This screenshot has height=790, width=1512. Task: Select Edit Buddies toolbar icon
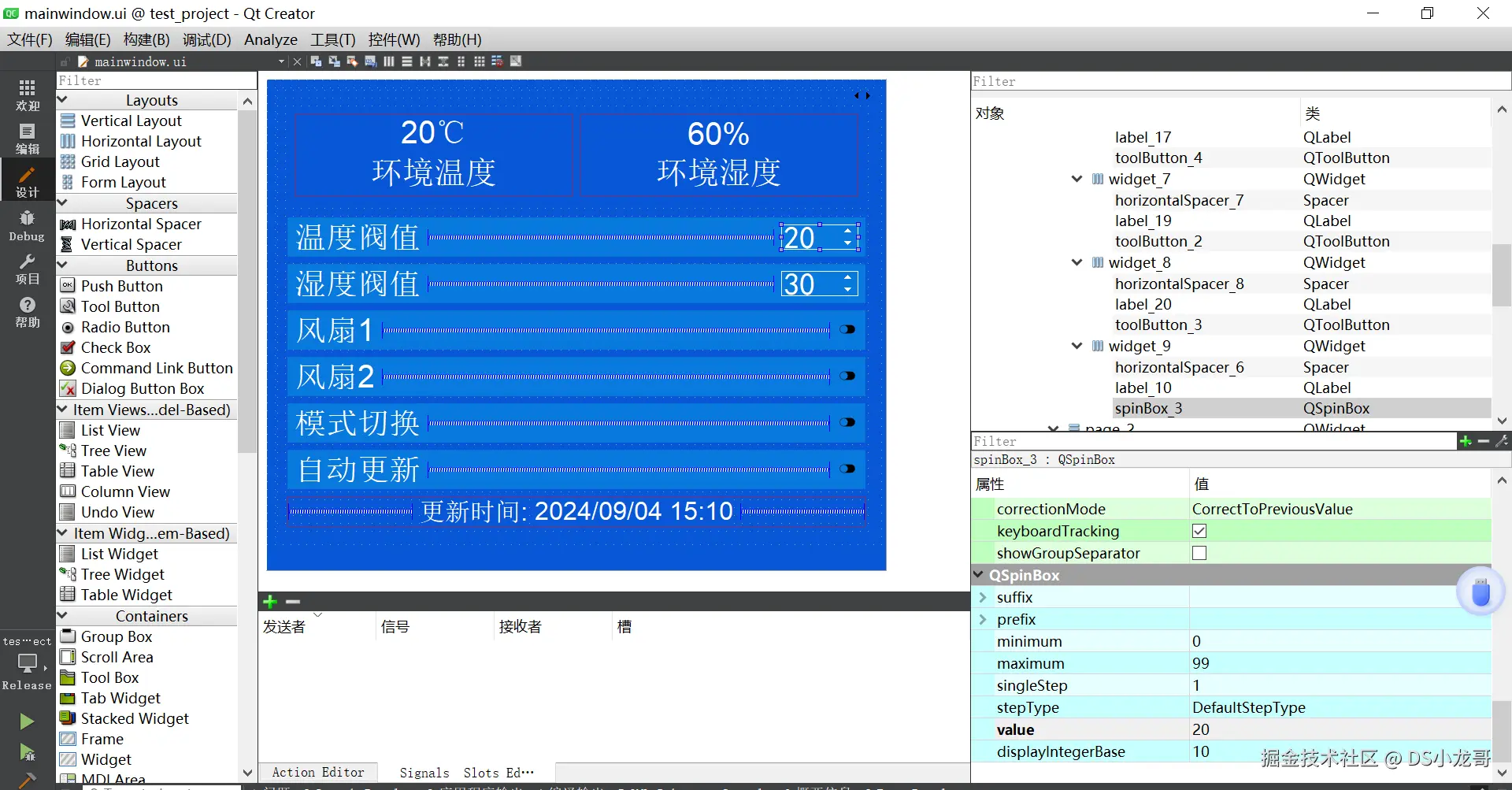[352, 61]
